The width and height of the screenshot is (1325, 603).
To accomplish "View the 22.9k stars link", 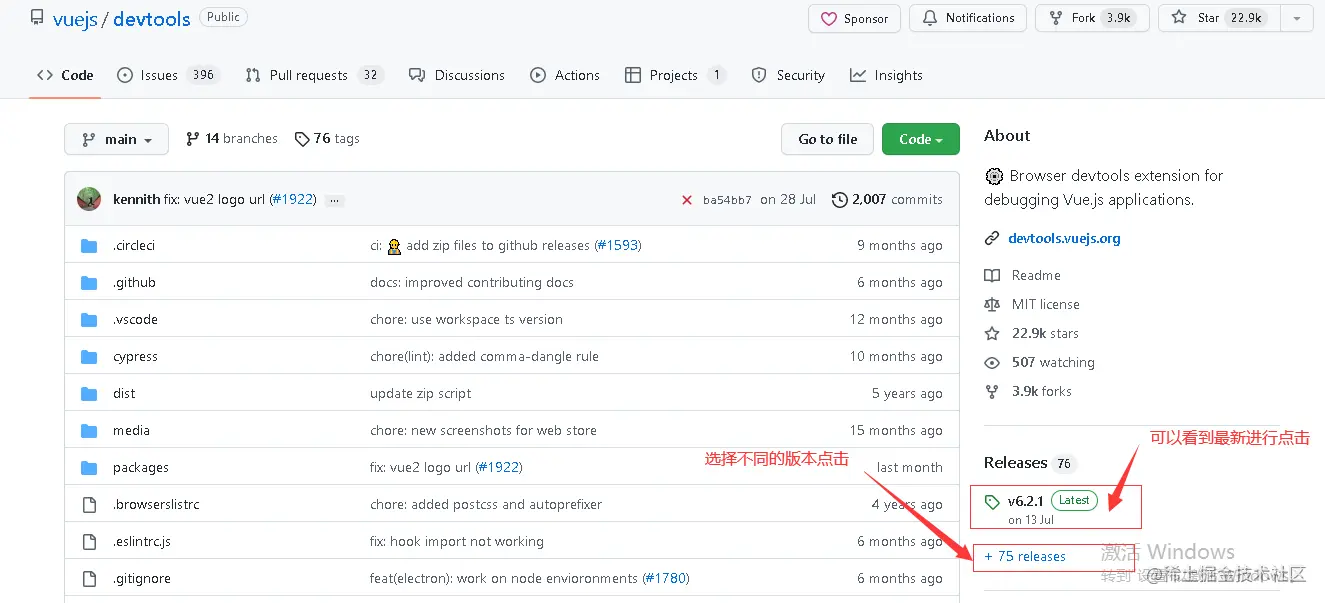I will [1032, 333].
